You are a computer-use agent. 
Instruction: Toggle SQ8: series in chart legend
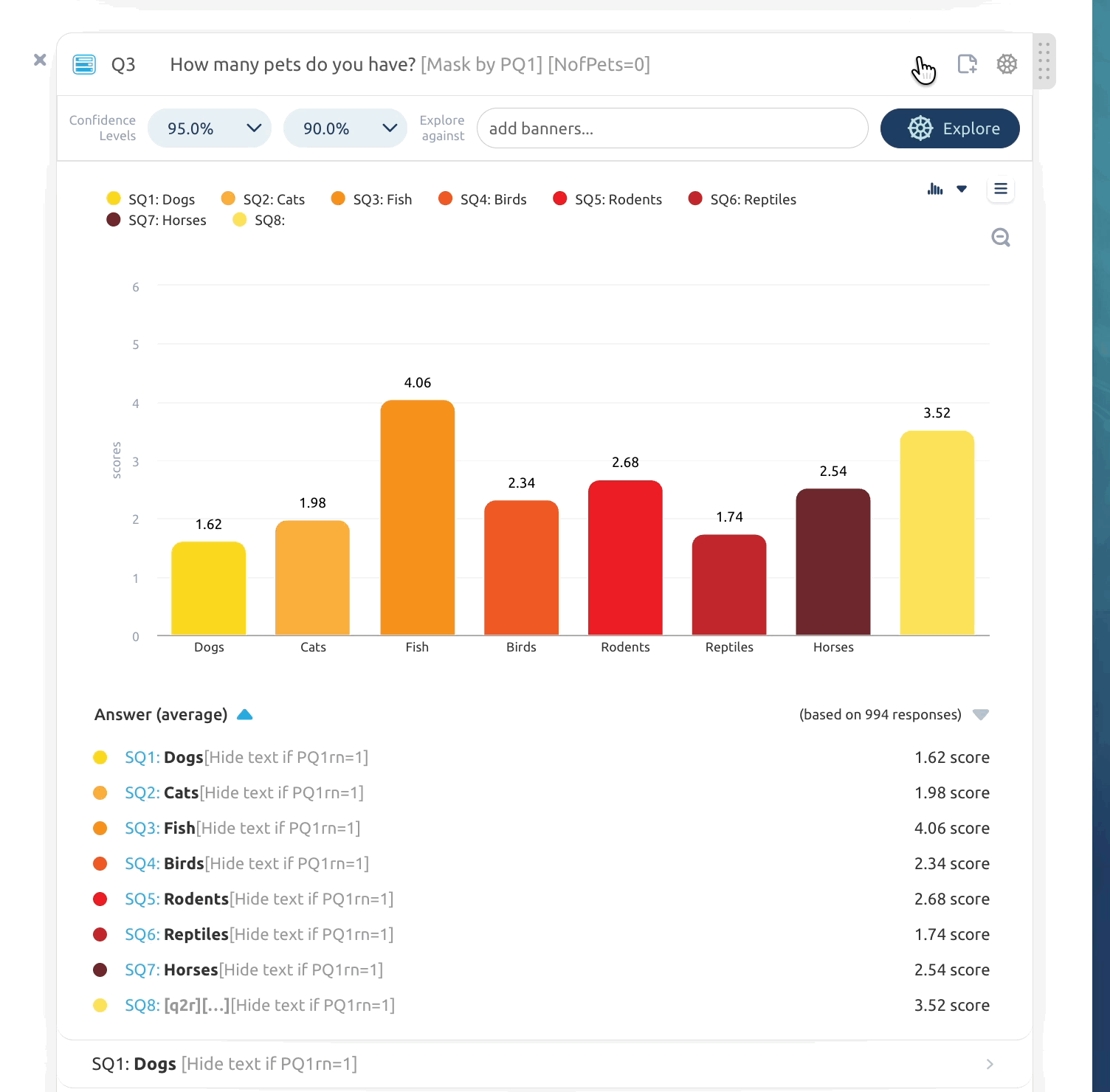coord(258,220)
